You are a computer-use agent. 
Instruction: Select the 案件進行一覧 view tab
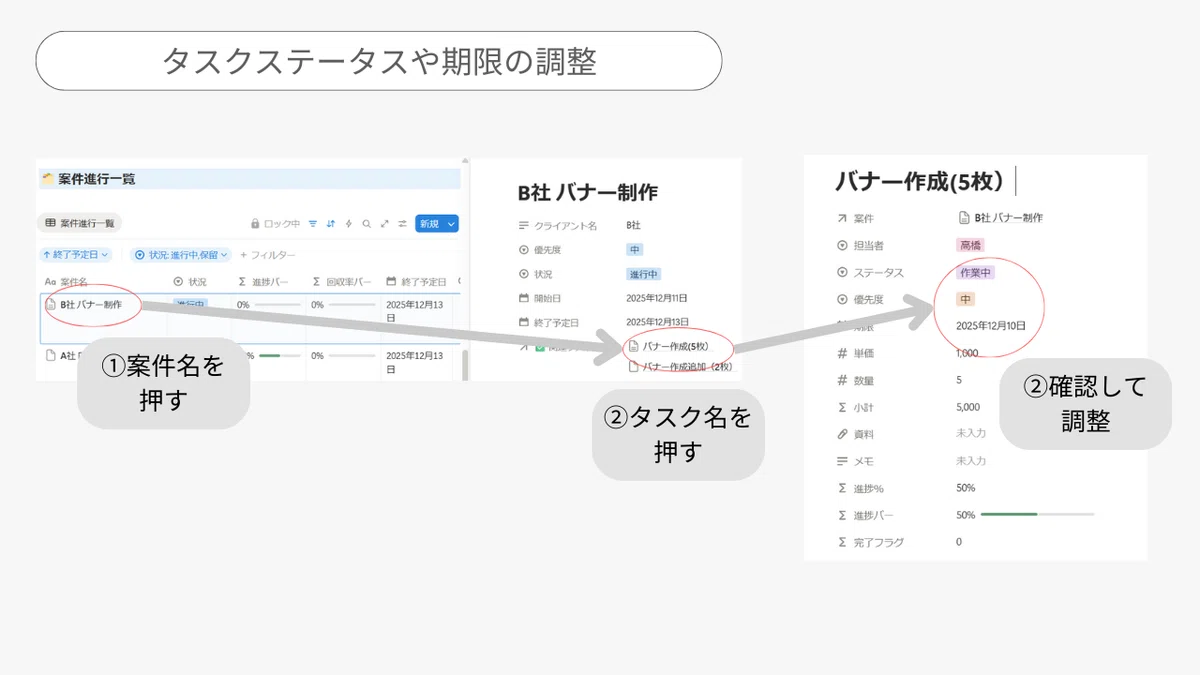[x=80, y=224]
